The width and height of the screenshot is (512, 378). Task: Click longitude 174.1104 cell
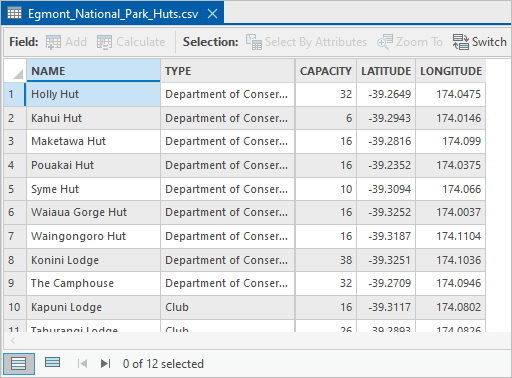click(x=451, y=236)
